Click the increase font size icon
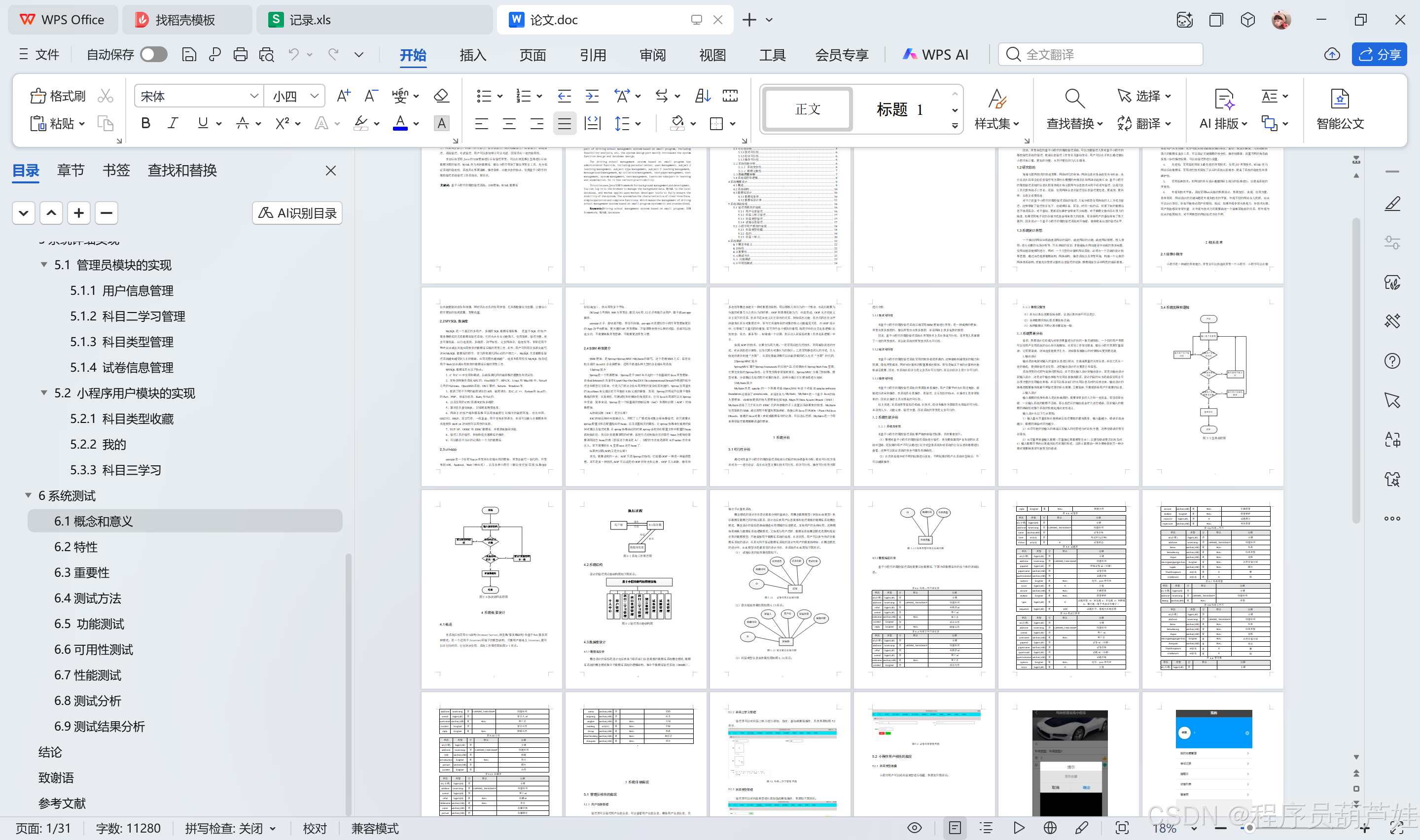The height and width of the screenshot is (840, 1420). point(344,96)
